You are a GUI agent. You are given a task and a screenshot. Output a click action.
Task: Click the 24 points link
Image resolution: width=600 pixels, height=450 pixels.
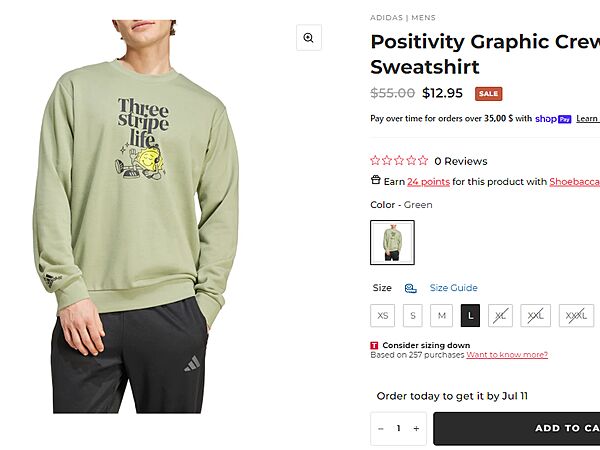coord(428,182)
